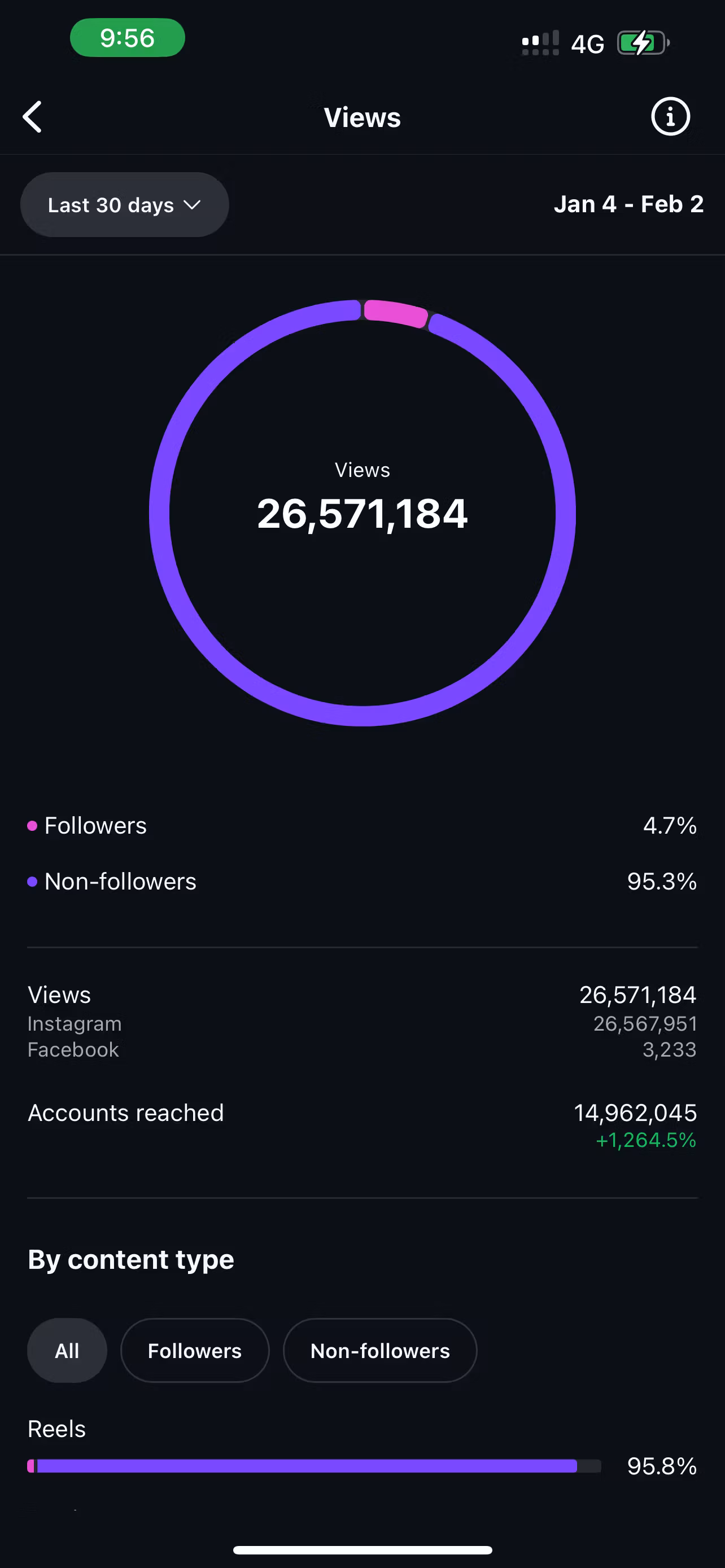Tap the pink Followers legend dot
Viewport: 725px width, 1568px height.
[32, 825]
